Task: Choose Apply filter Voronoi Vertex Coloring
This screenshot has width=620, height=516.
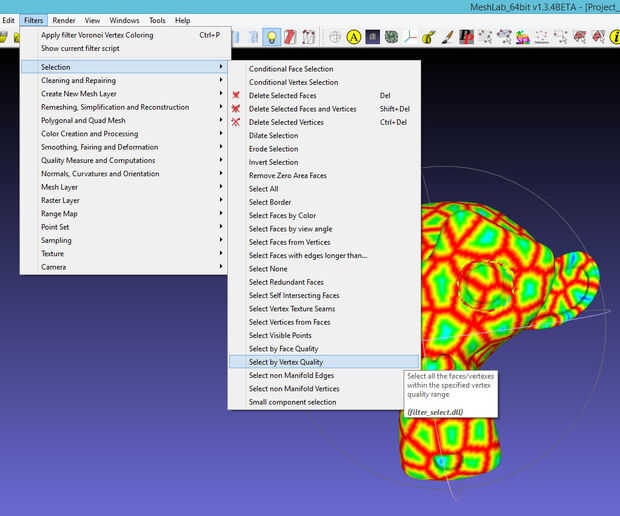Action: [126, 35]
